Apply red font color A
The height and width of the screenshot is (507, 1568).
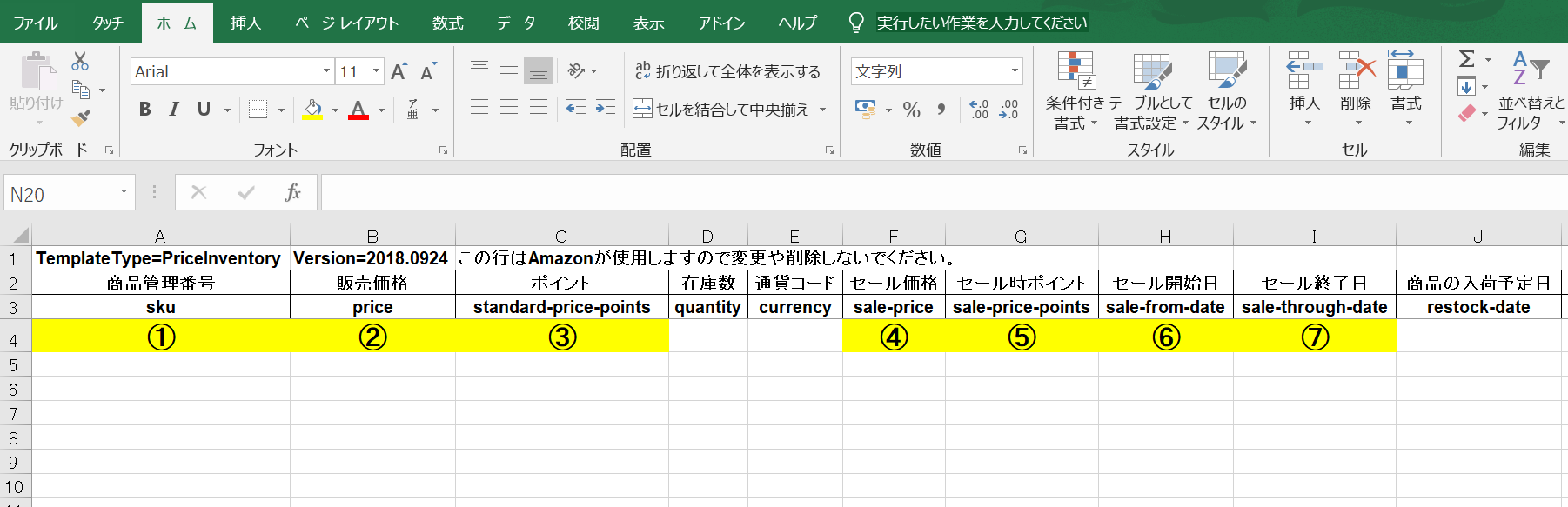358,109
